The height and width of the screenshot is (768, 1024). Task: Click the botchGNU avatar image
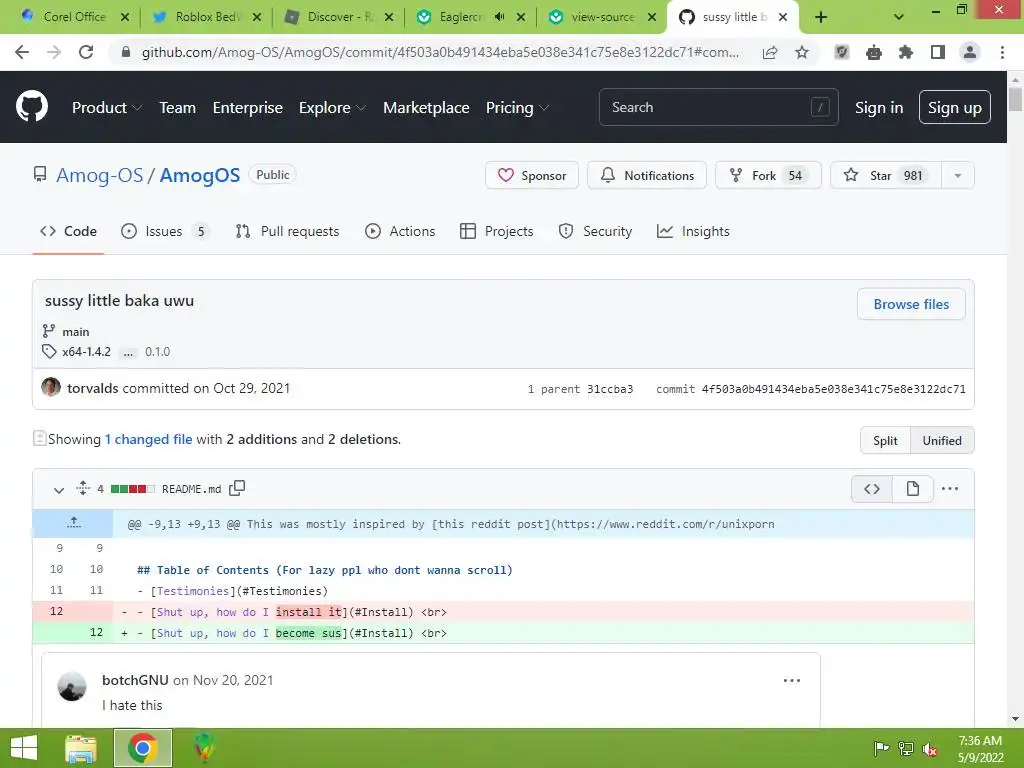(x=72, y=686)
